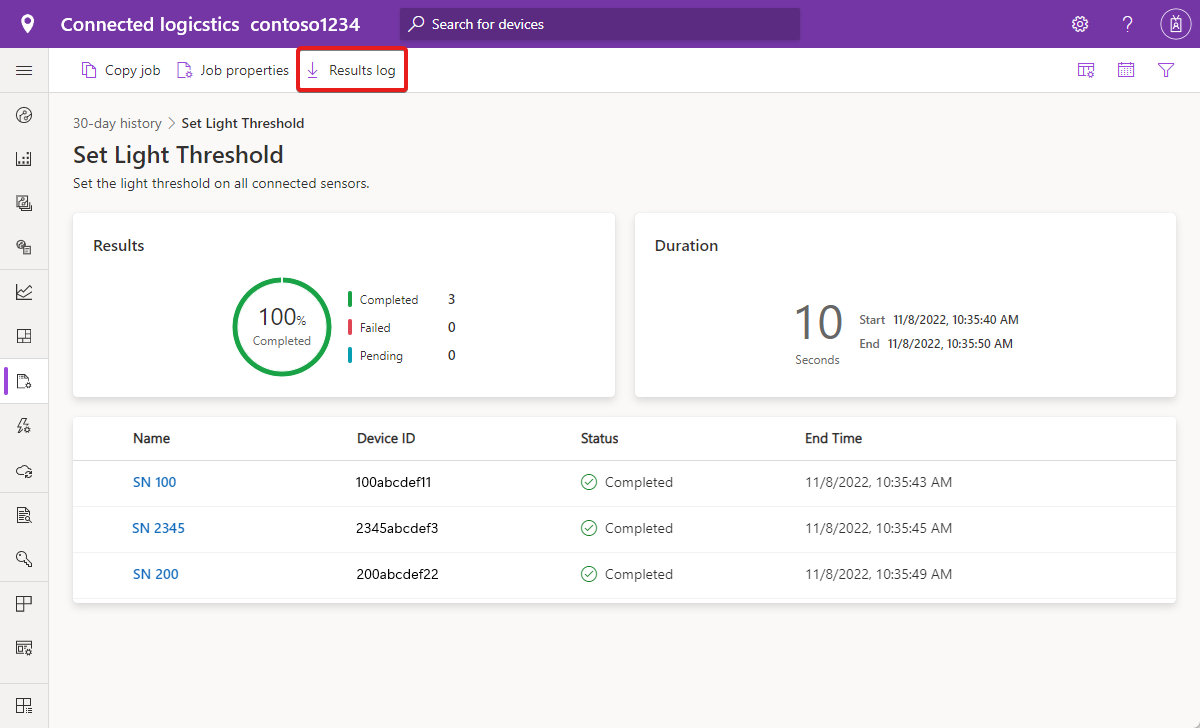Image resolution: width=1200 pixels, height=728 pixels.
Task: Open device link SN 100
Action: coord(154,482)
